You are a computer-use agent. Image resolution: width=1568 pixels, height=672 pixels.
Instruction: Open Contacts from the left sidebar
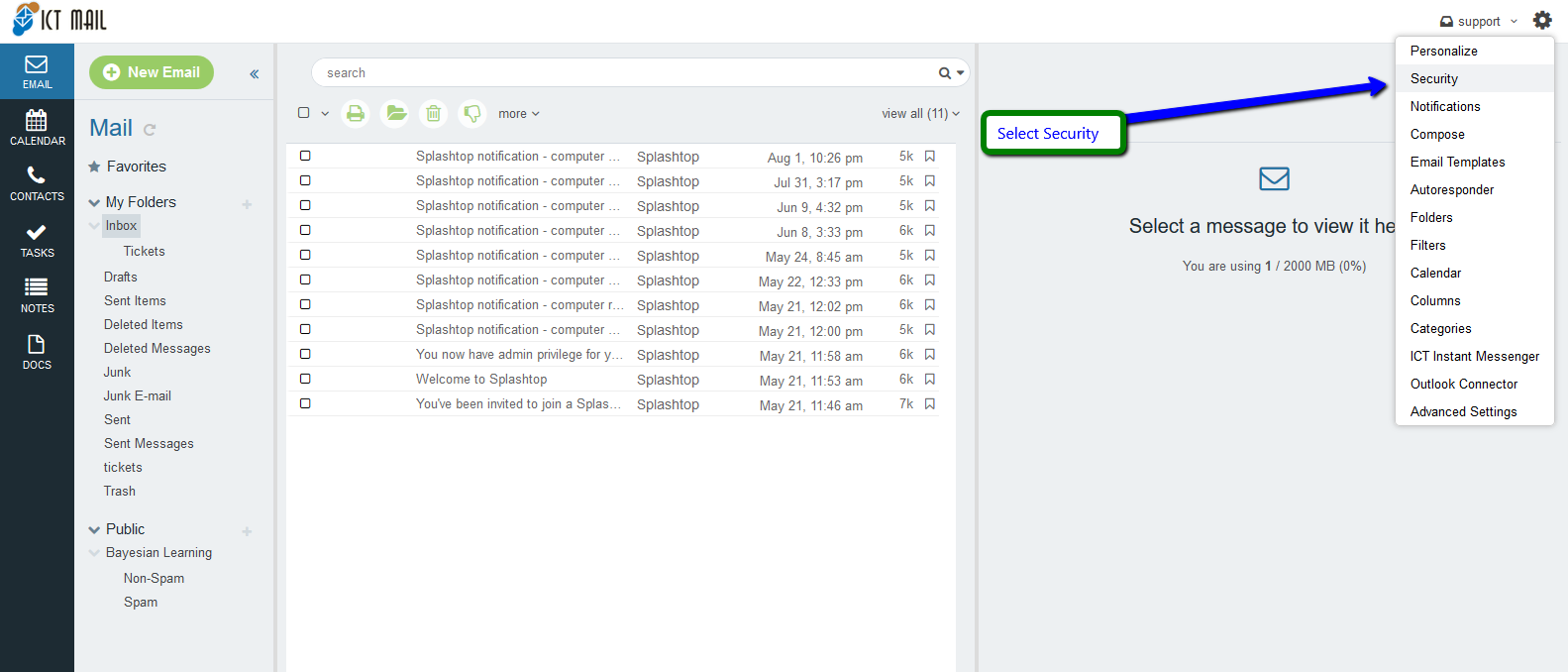point(37,183)
